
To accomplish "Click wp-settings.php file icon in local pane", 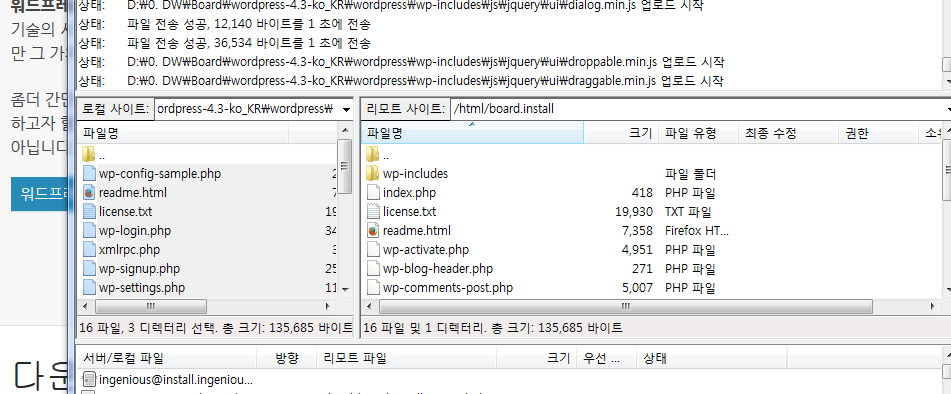I will pos(89,287).
